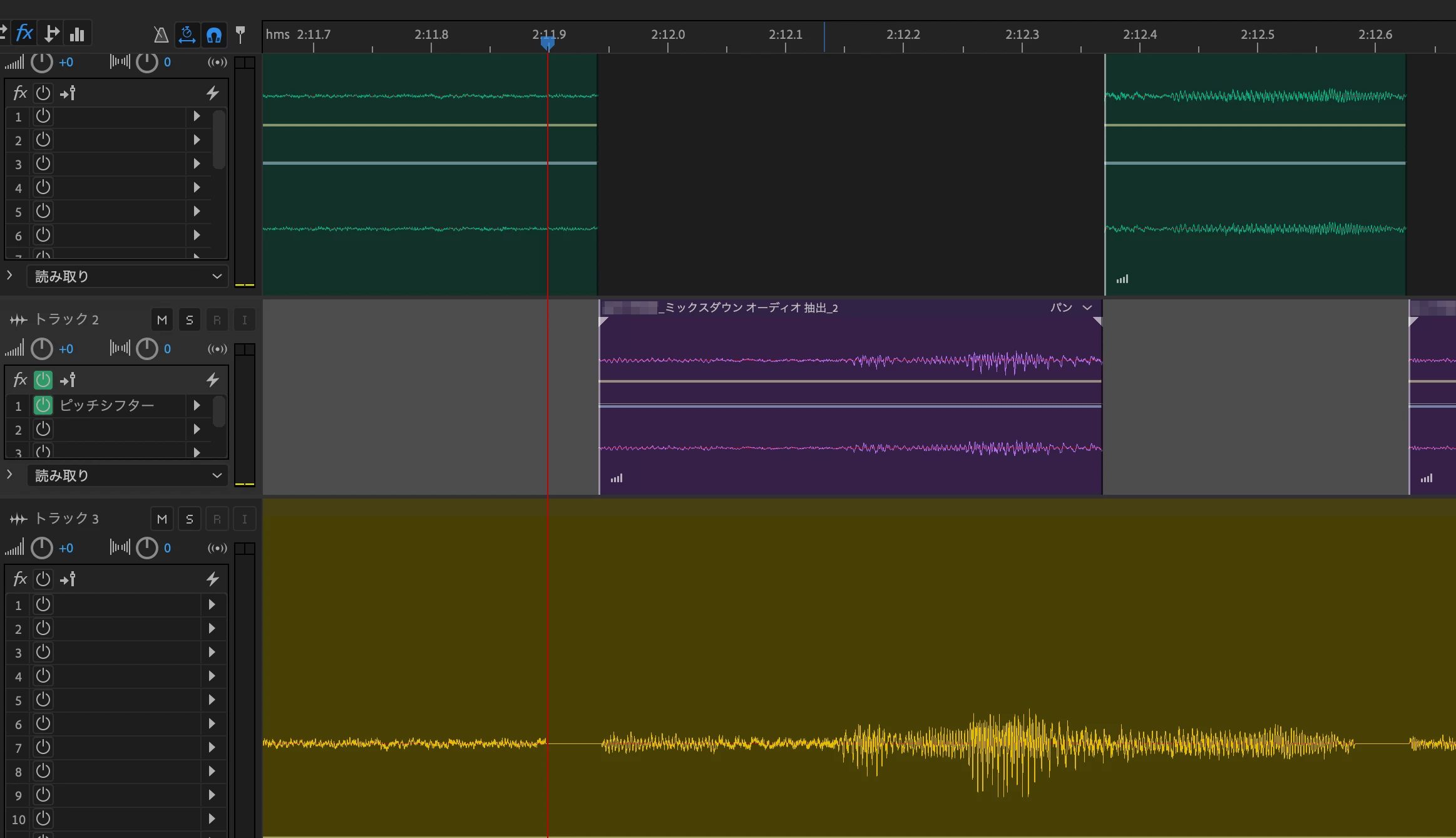1456x838 pixels.
Task: Disable the ピッチシフター effect power toggle
Action: coord(43,405)
